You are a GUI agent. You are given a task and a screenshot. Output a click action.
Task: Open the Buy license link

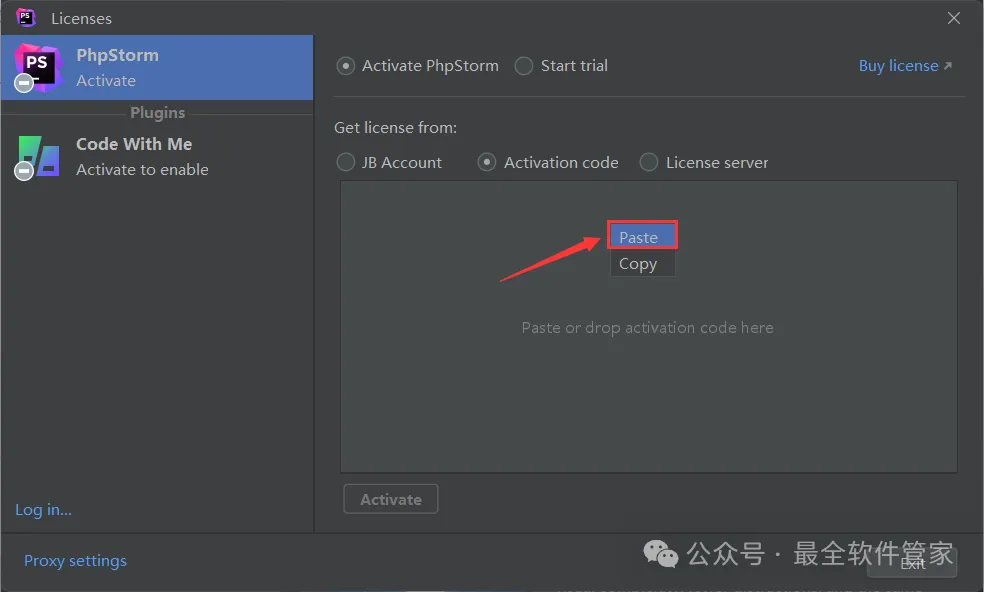905,66
